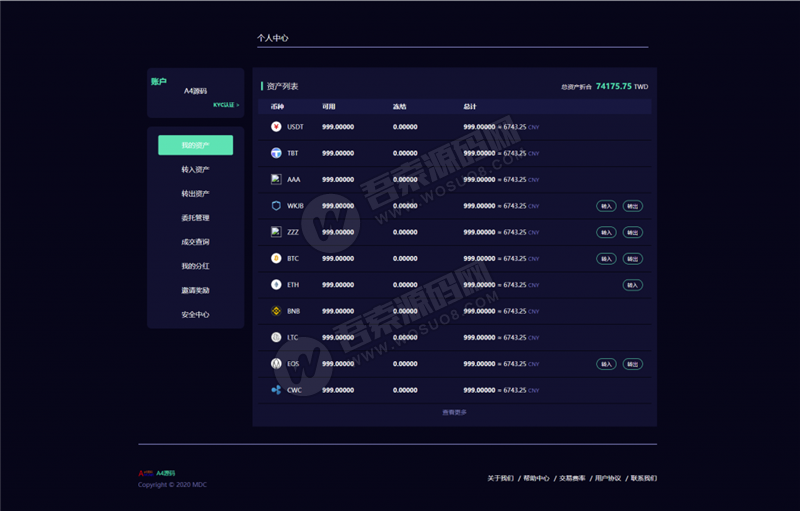
Task: Open 邀请奖励 in the sidebar
Action: pos(195,290)
